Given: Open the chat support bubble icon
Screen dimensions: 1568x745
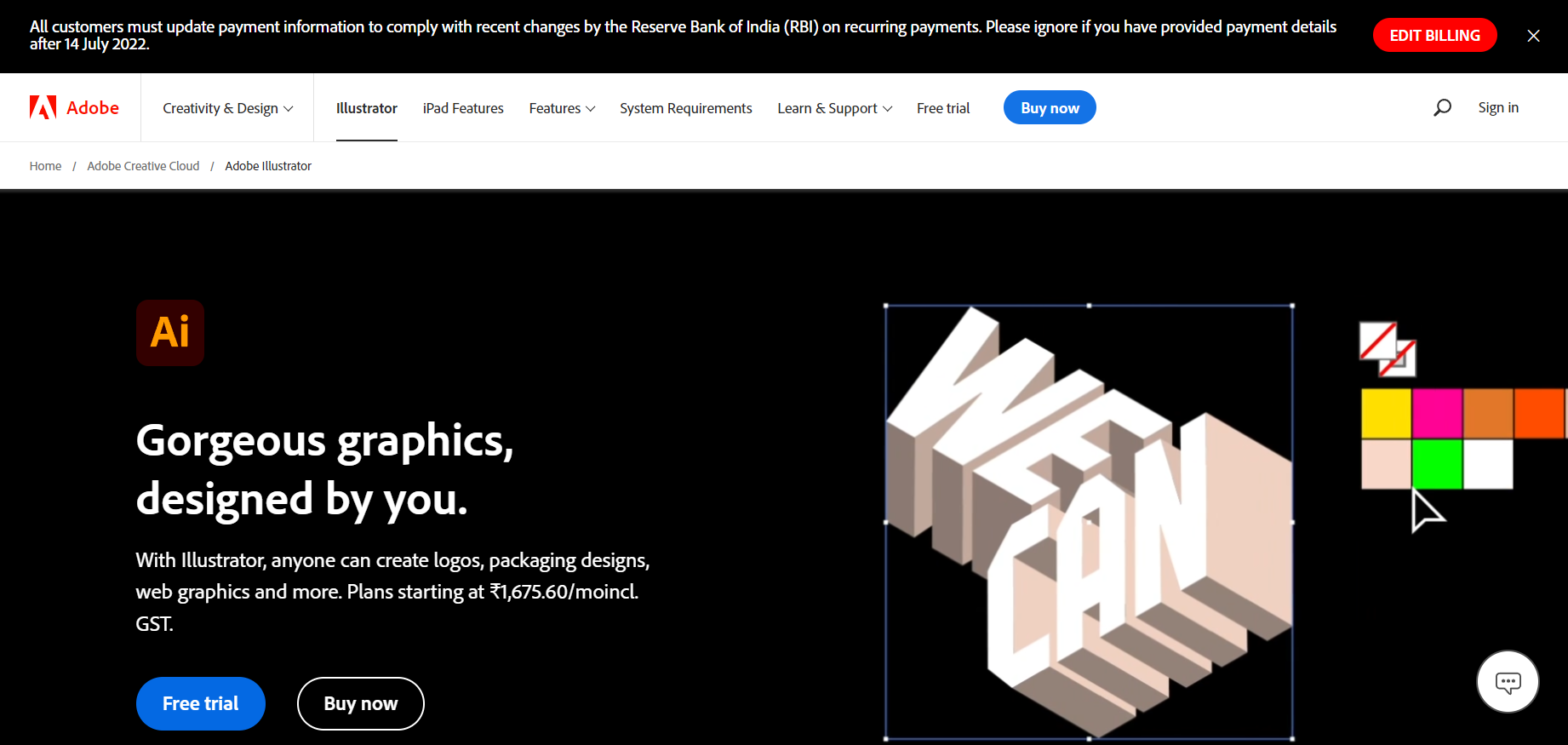Looking at the screenshot, I should click(1508, 682).
